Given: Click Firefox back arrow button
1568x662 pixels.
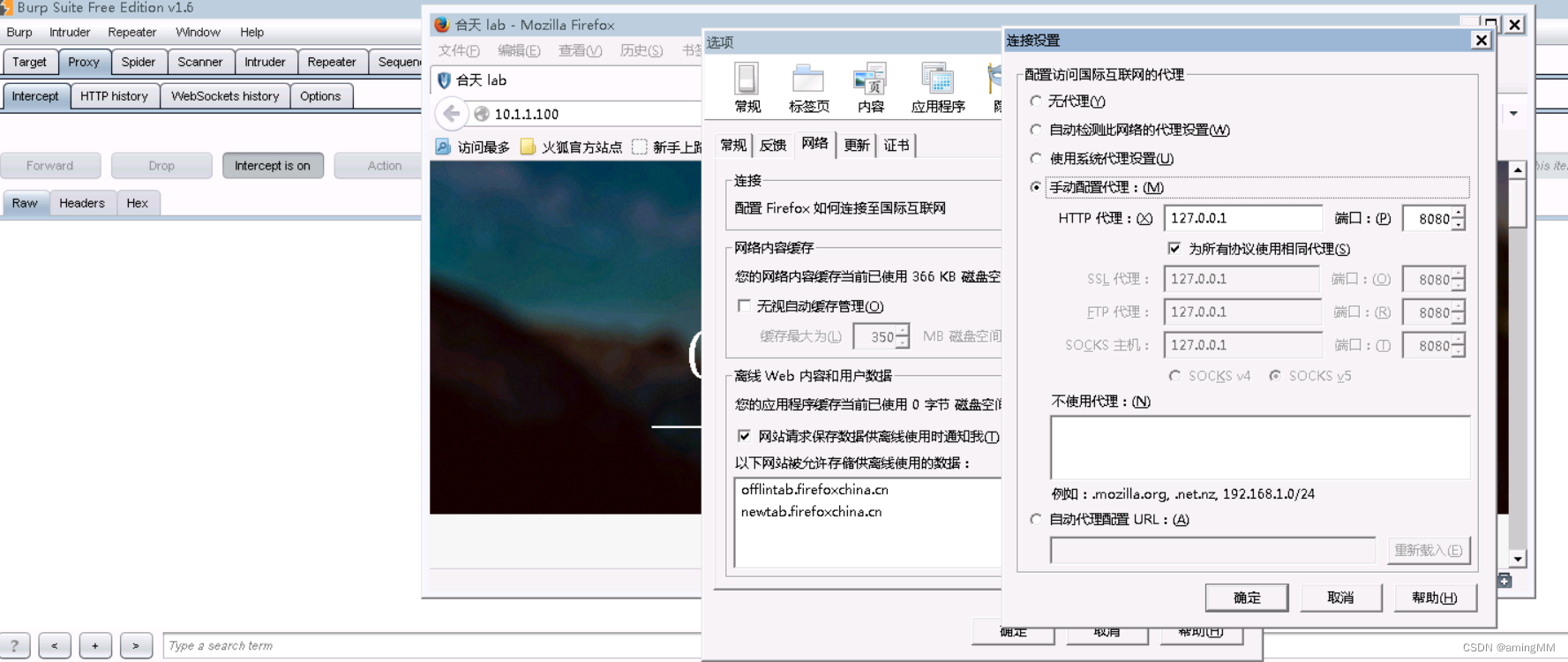Looking at the screenshot, I should point(452,114).
